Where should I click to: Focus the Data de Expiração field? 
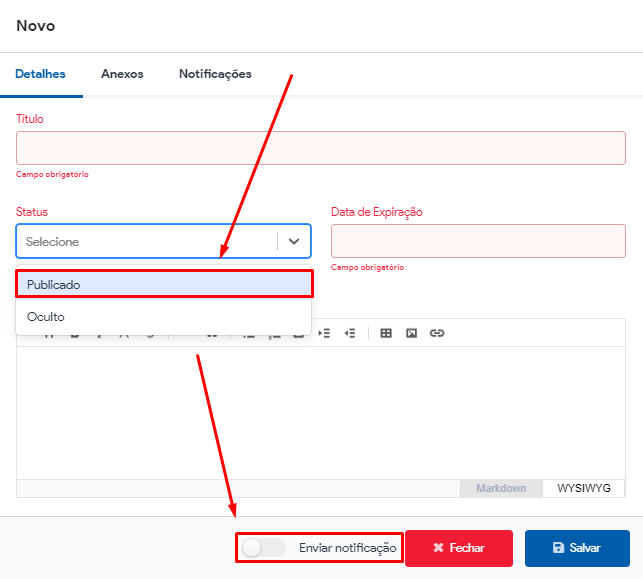(478, 241)
